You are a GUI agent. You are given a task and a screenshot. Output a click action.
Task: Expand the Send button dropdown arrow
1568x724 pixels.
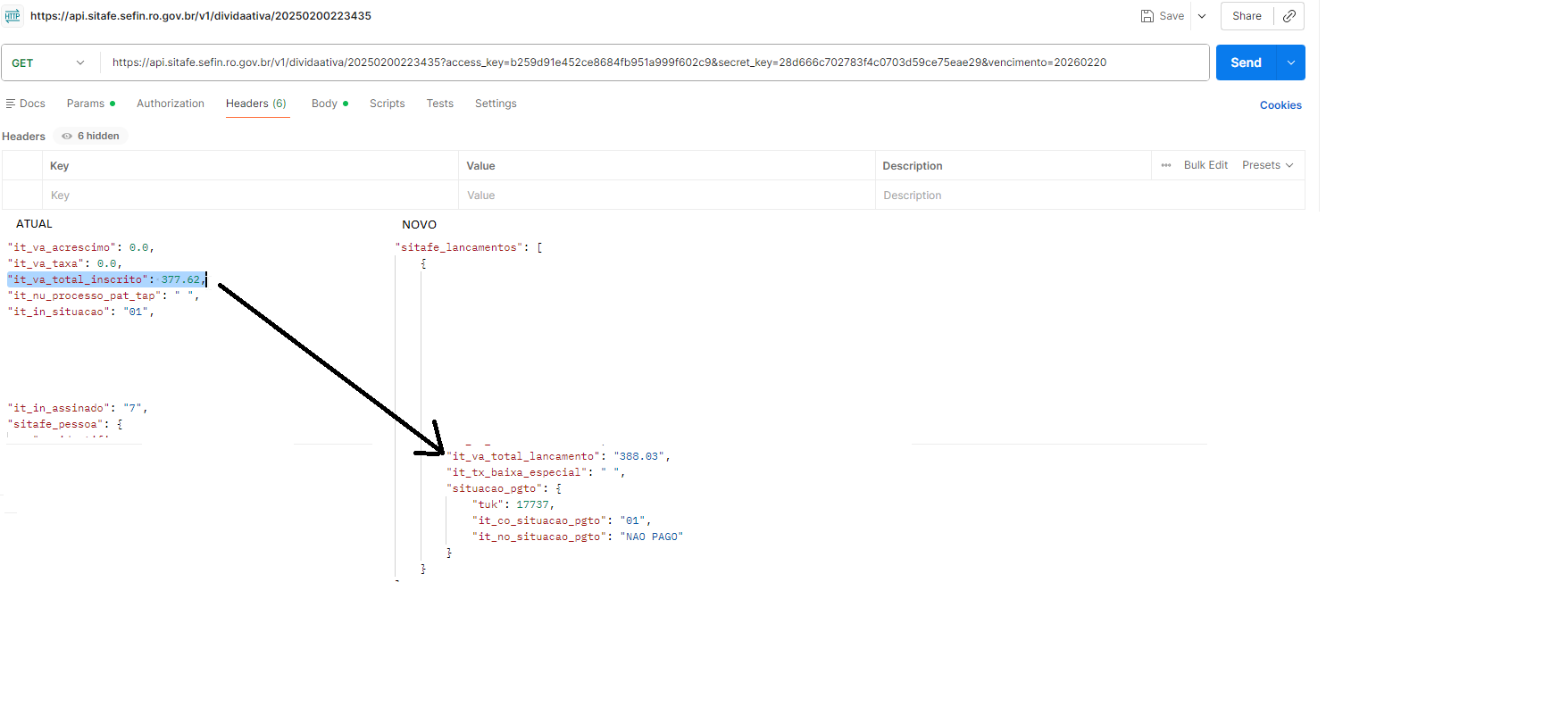pyautogui.click(x=1290, y=62)
